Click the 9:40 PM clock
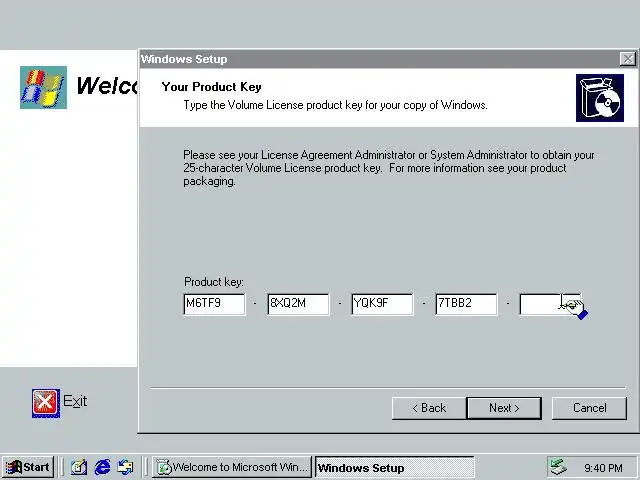The width and height of the screenshot is (640, 480). click(603, 468)
